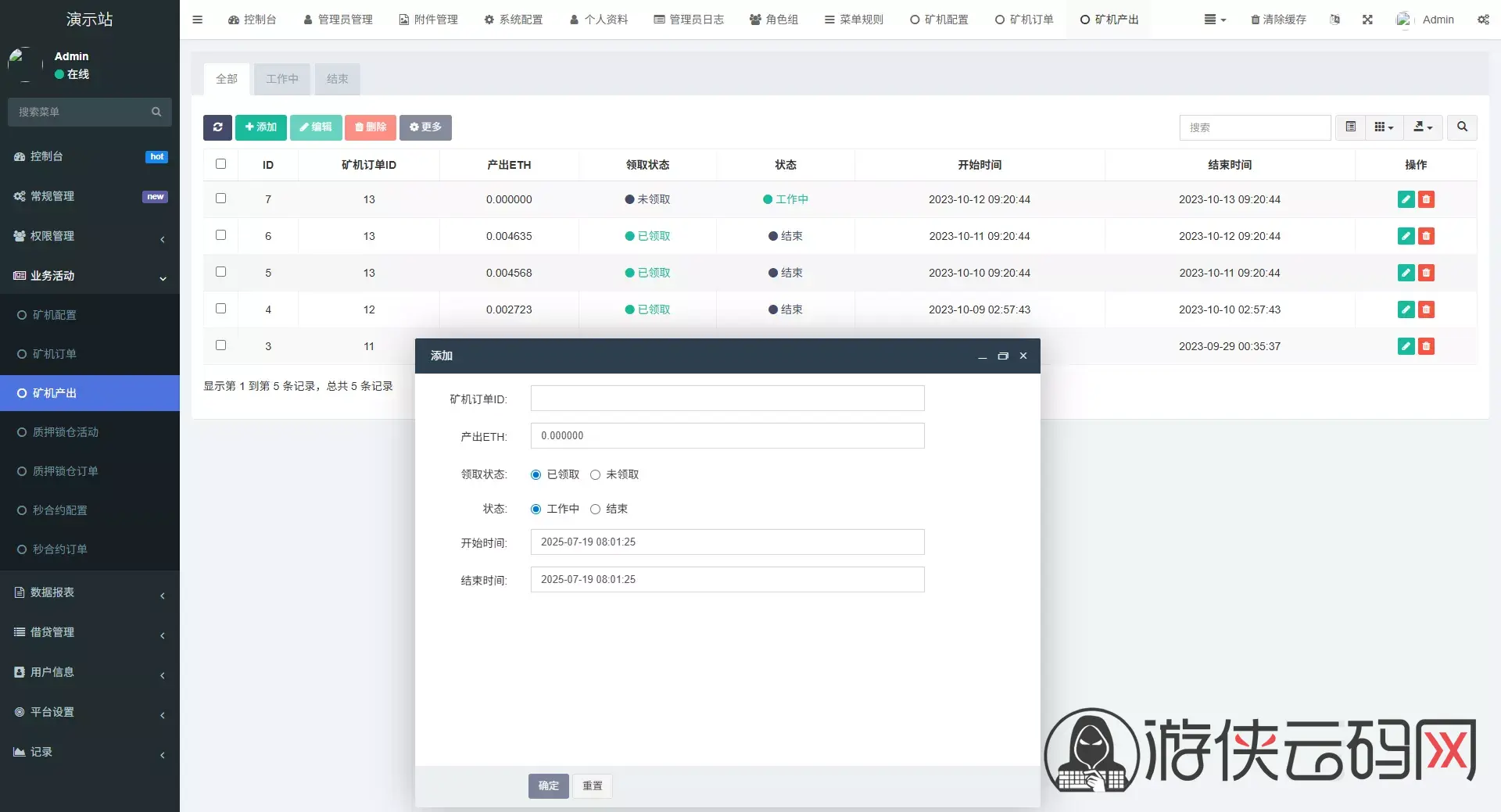Toggle fullscreen mode icon in top bar

pyautogui.click(x=1367, y=20)
